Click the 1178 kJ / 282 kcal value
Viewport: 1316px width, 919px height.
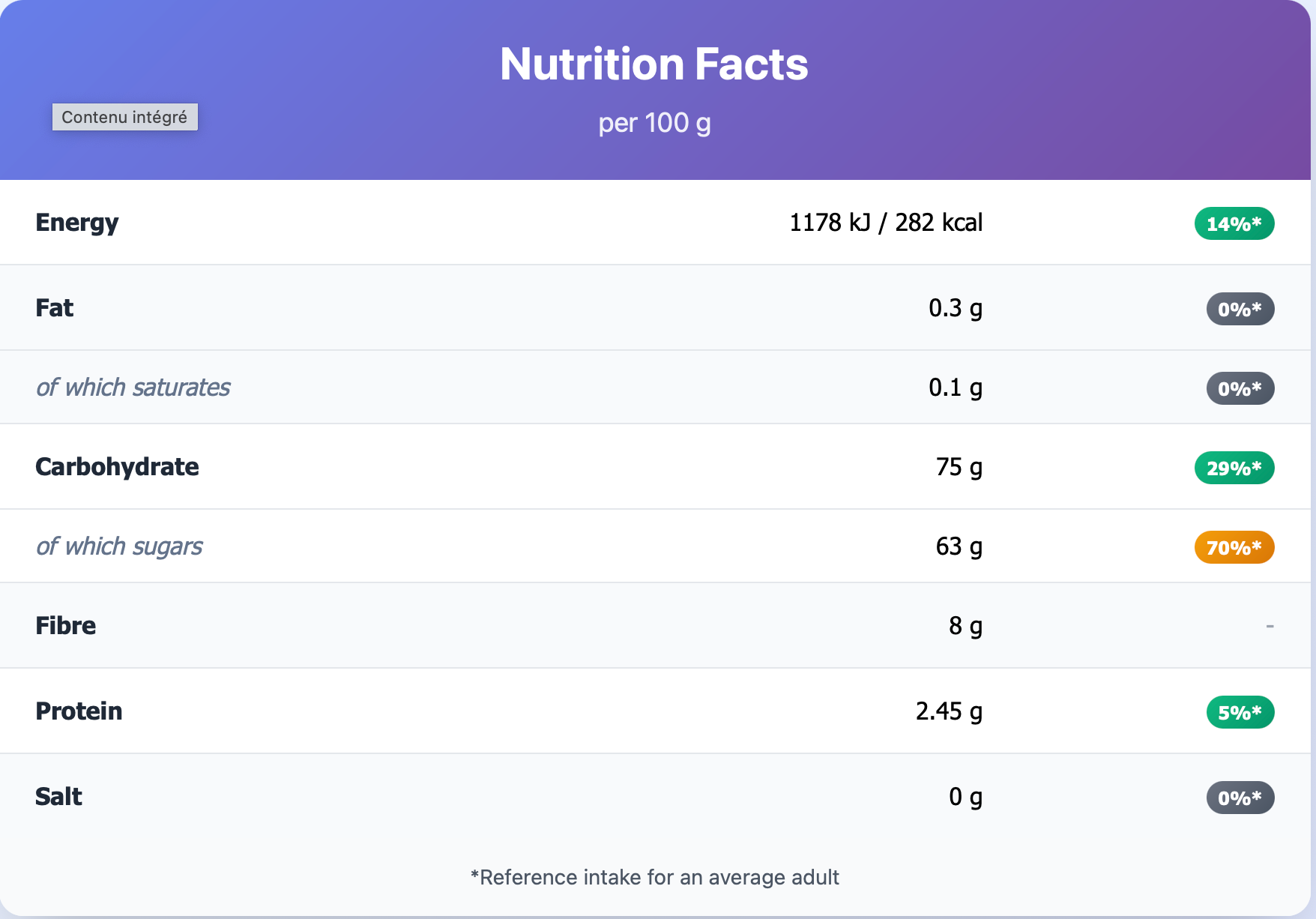pos(886,223)
